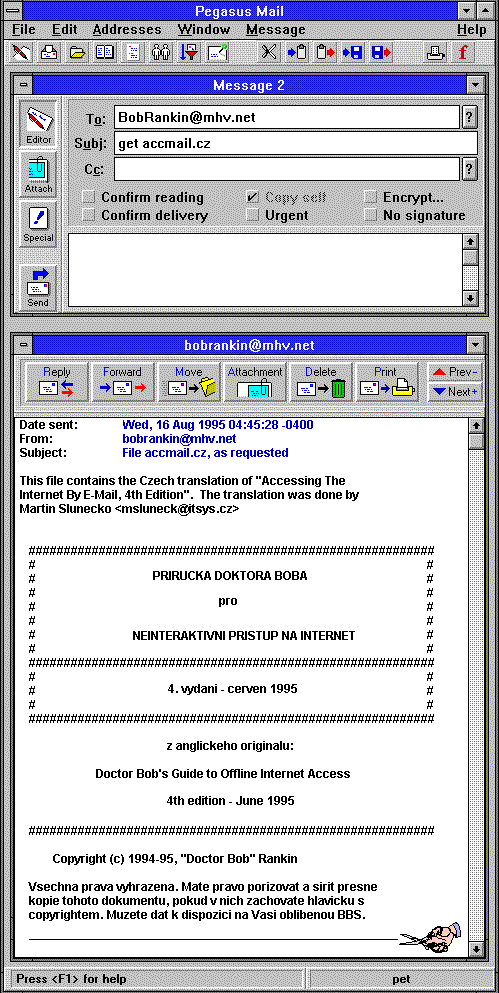
Task: Enable the Confirm reading checkbox
Action: click(x=90, y=197)
